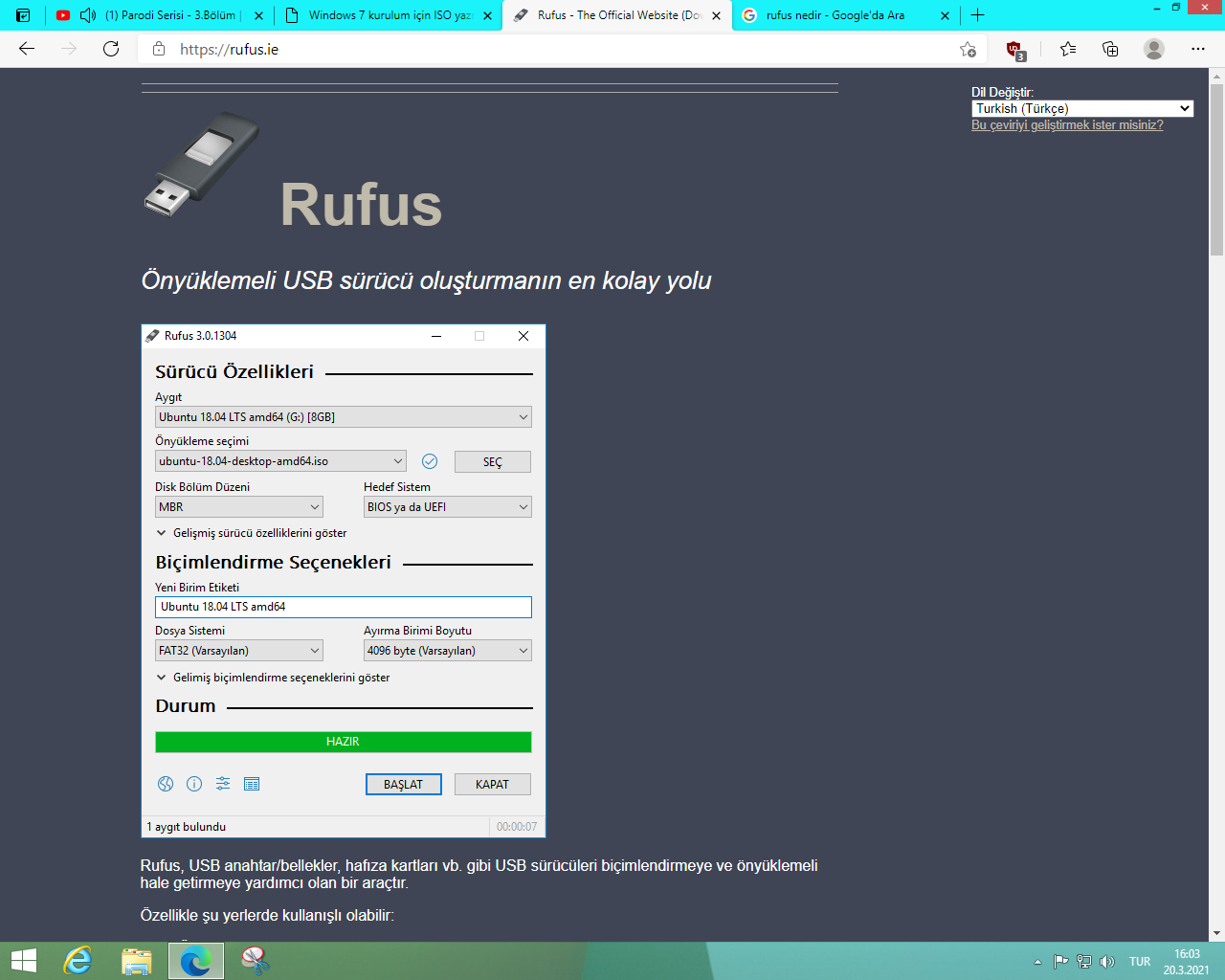Click the Rufus USB drive logo image
The height and width of the screenshot is (980, 1225).
(202, 164)
